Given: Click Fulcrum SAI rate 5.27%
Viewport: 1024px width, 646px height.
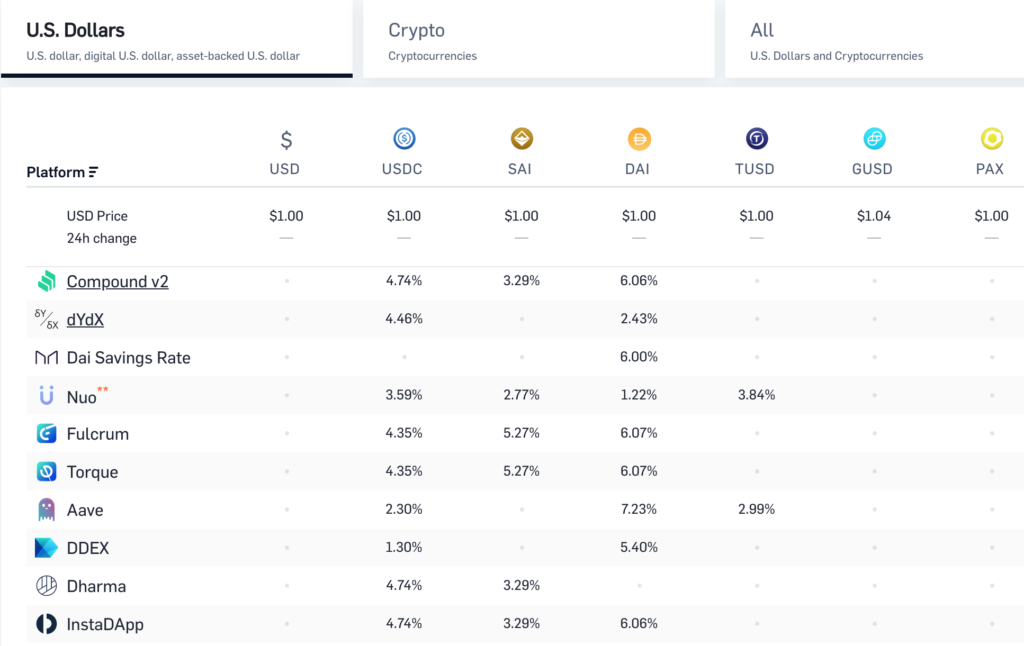Looking at the screenshot, I should pyautogui.click(x=521, y=432).
